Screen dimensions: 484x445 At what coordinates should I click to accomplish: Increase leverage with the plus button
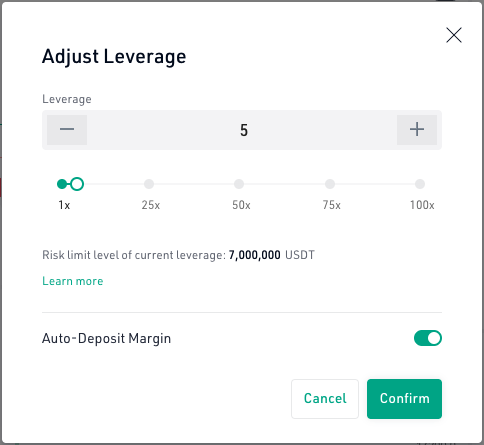[x=417, y=130]
